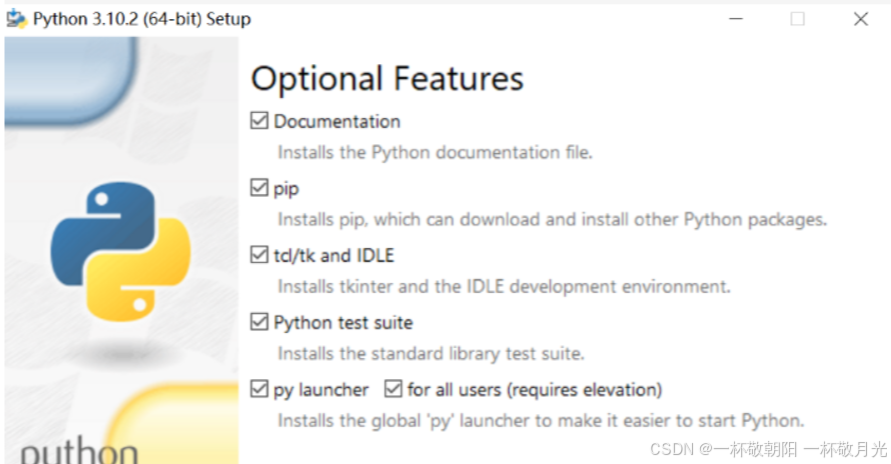
Task: Uncheck the Documentation checkbox
Action: point(259,120)
